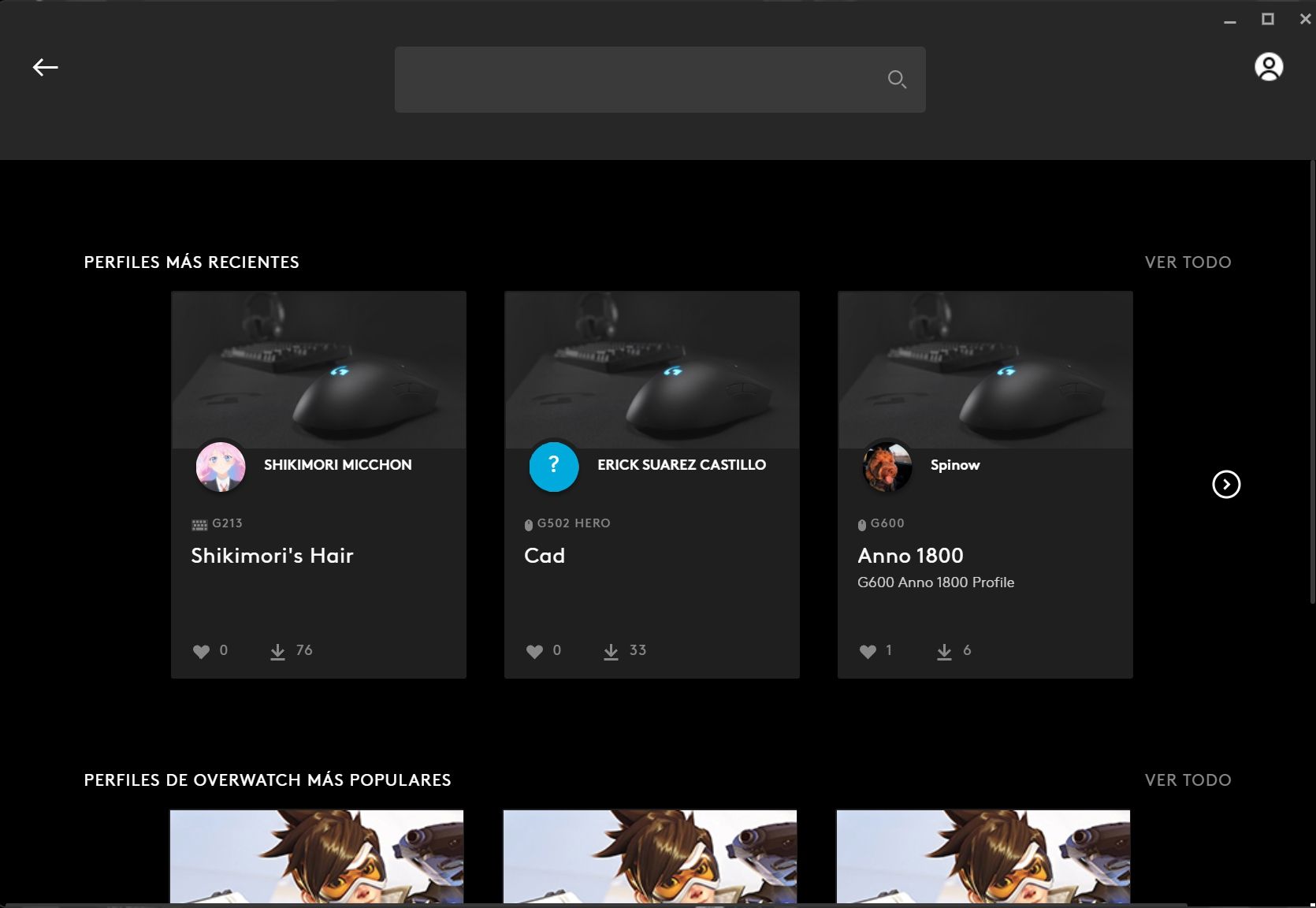View all in Perfiles más recientes

(x=1188, y=262)
